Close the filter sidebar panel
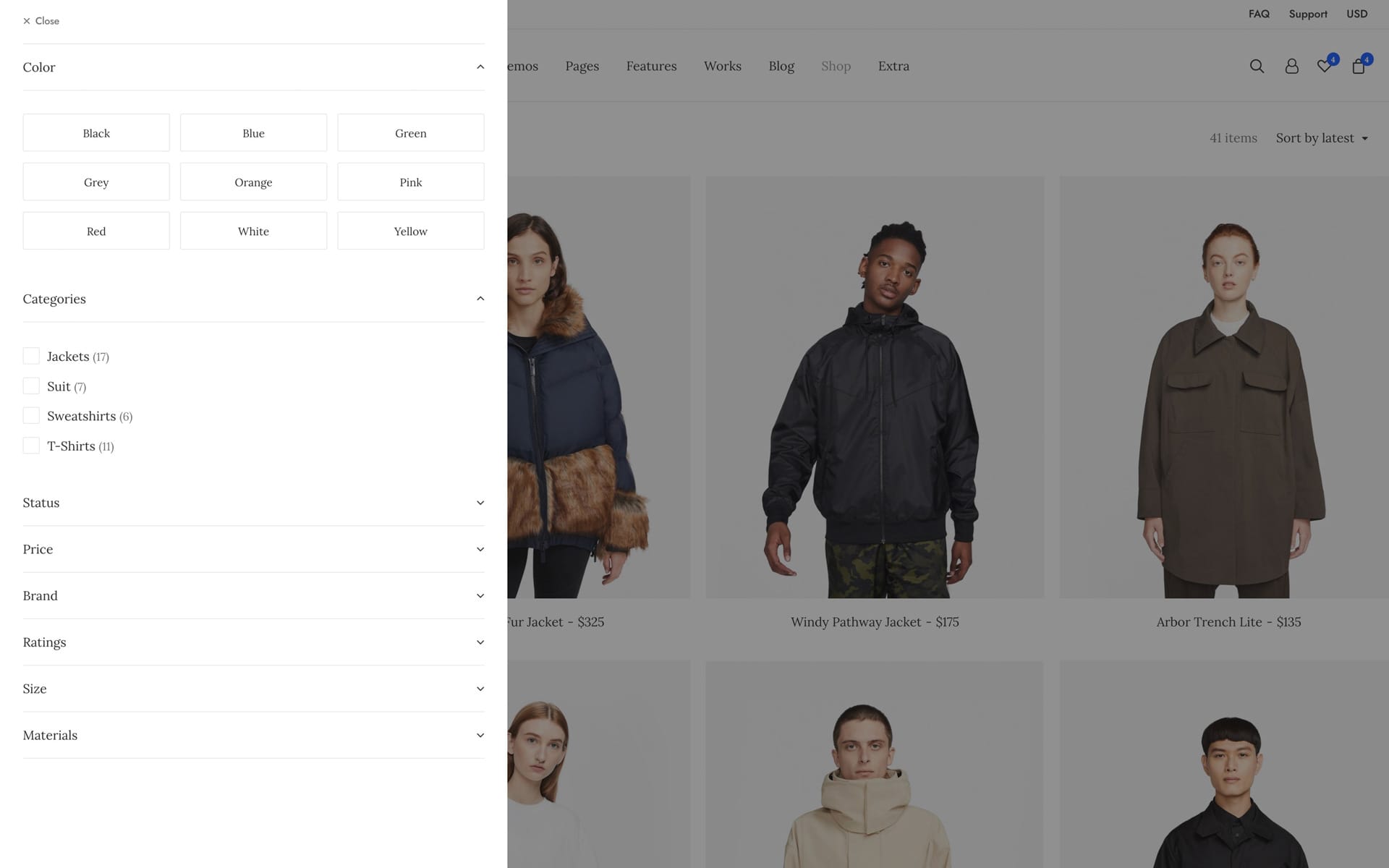1389x868 pixels. [41, 21]
